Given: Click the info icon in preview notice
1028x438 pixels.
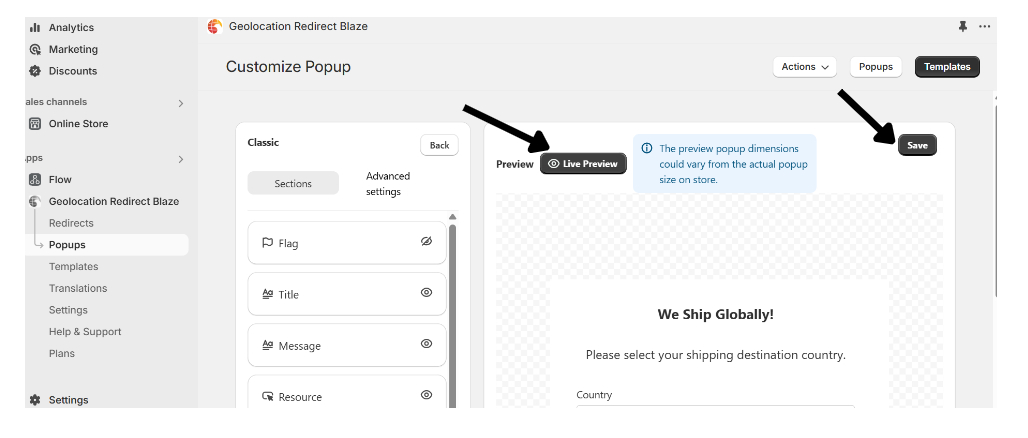Looking at the screenshot, I should tap(647, 148).
